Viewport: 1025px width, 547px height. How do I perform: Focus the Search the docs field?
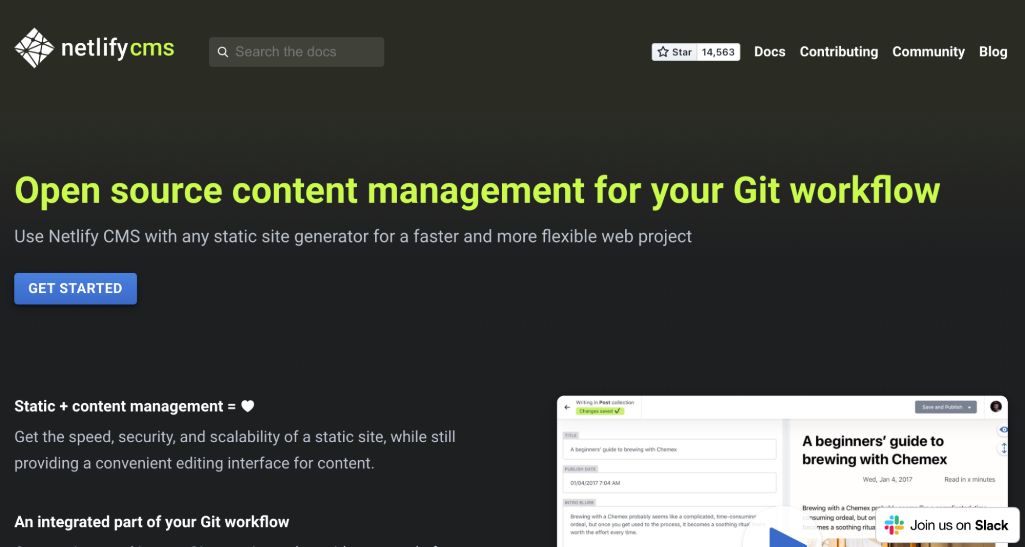coord(296,52)
